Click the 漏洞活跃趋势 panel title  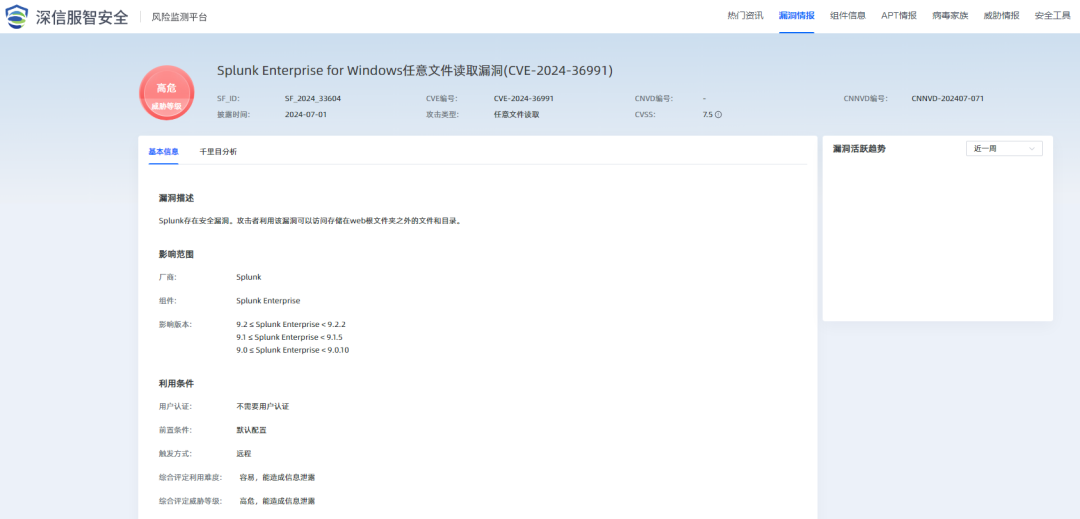pos(860,149)
